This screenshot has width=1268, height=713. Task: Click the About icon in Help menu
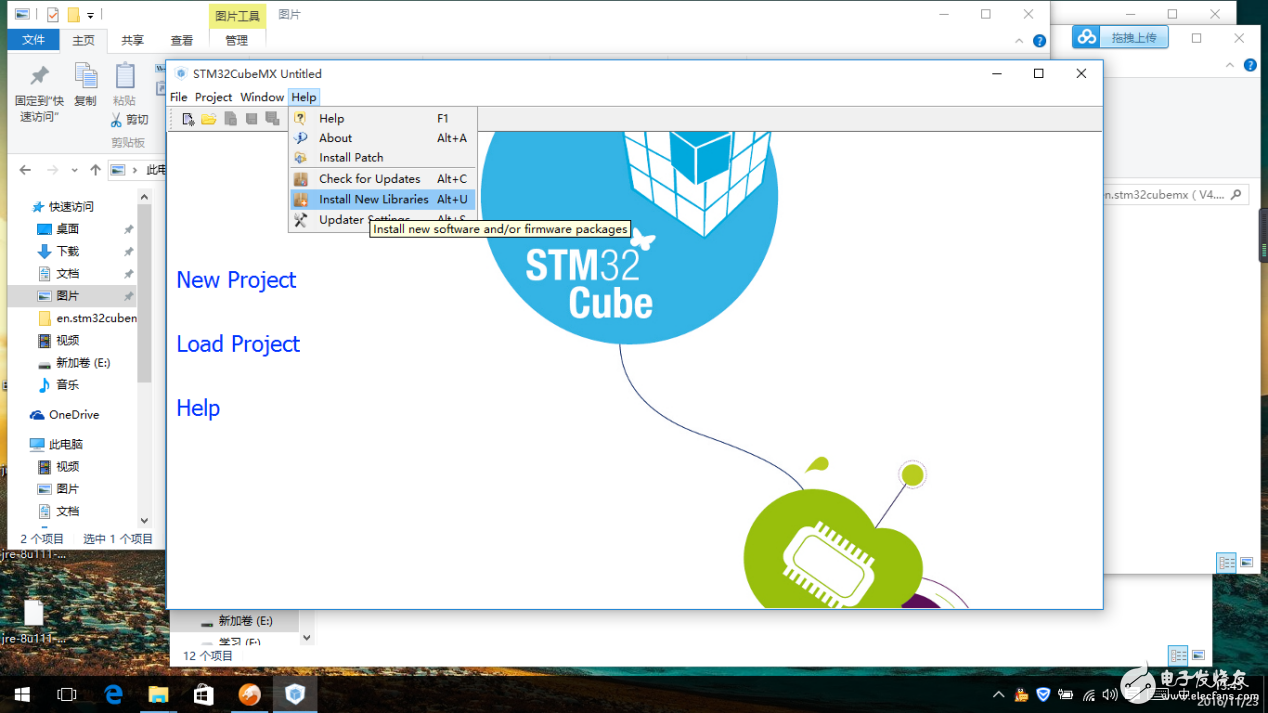coord(300,138)
